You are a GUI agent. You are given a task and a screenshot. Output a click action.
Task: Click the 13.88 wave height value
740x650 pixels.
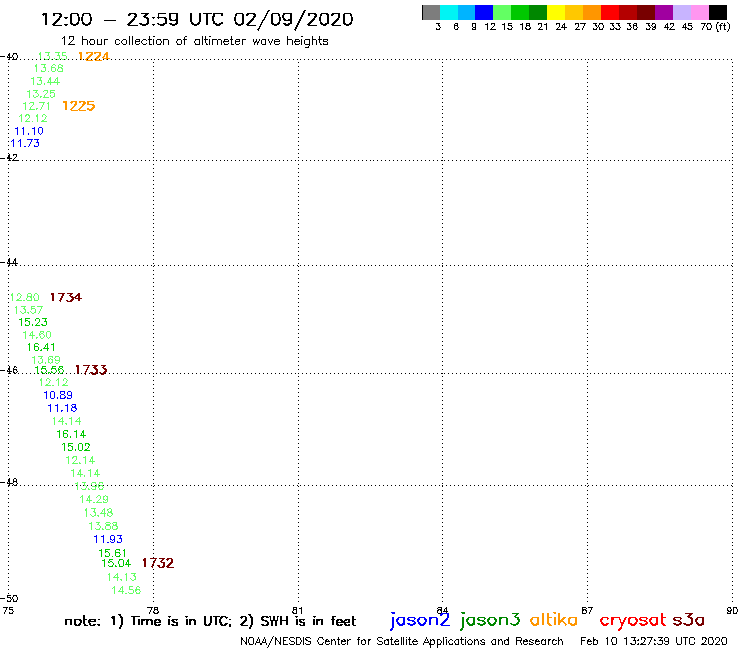point(103,526)
